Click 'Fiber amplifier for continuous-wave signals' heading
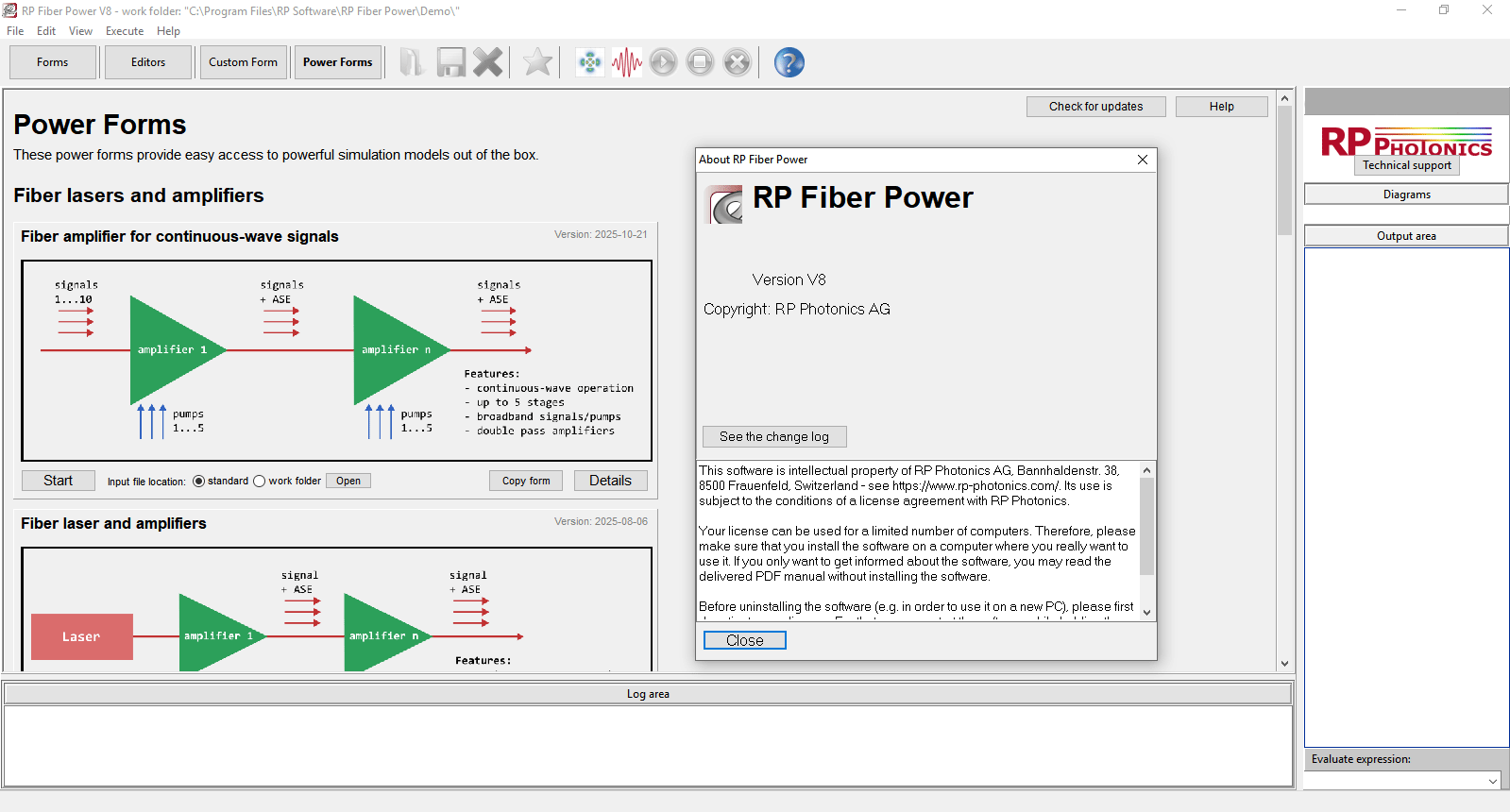Screen dimensions: 1510x812 point(179,236)
